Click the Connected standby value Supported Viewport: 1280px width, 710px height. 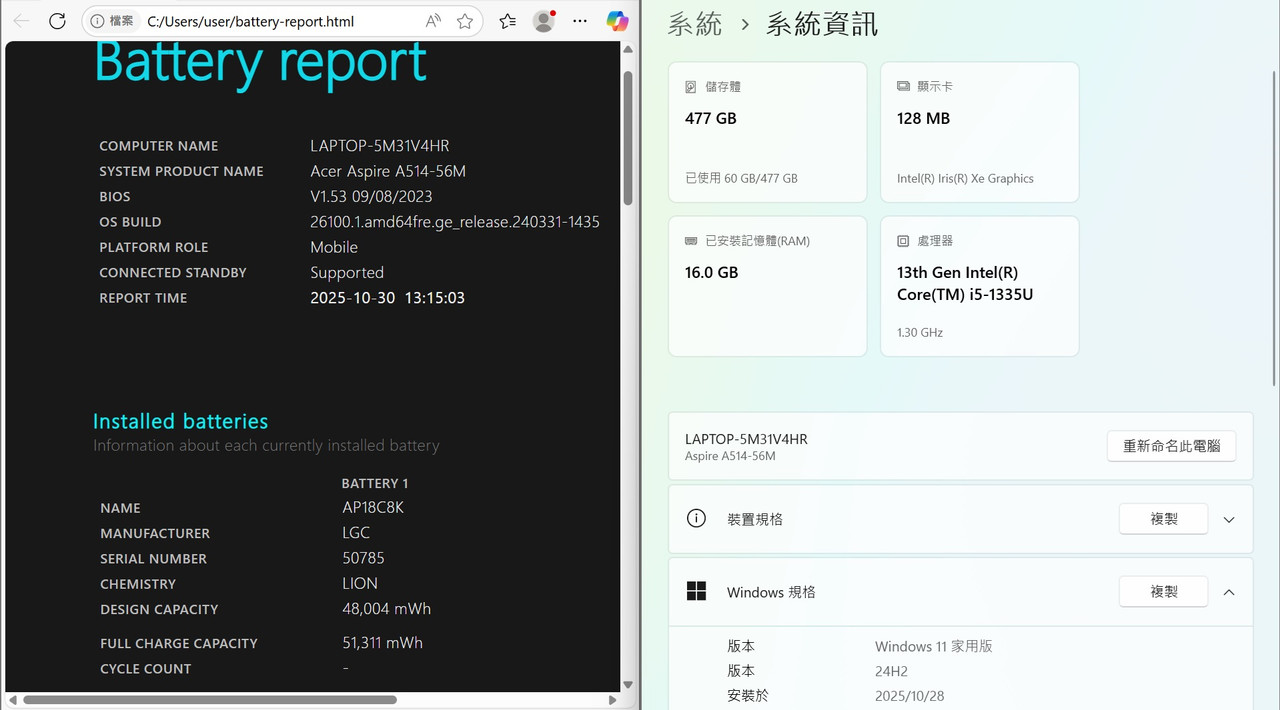(x=347, y=273)
